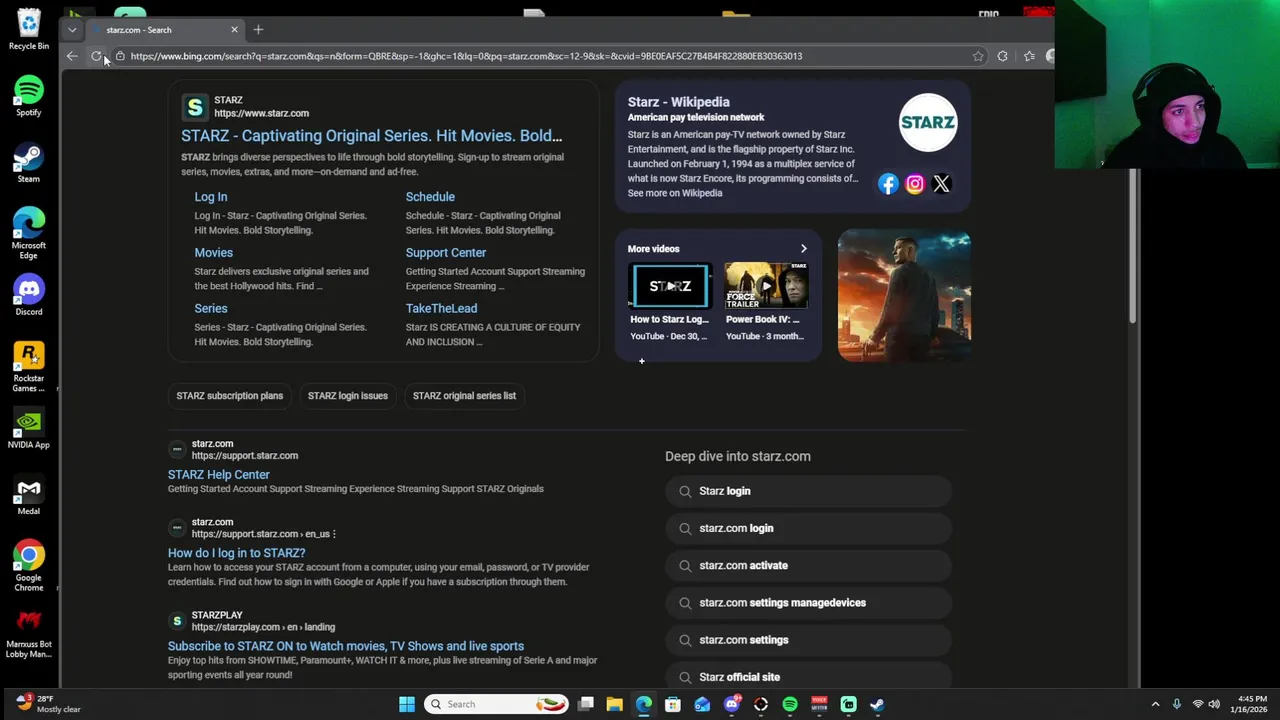1280x720 pixels.
Task: Open the large Starz promotional image
Action: click(904, 296)
